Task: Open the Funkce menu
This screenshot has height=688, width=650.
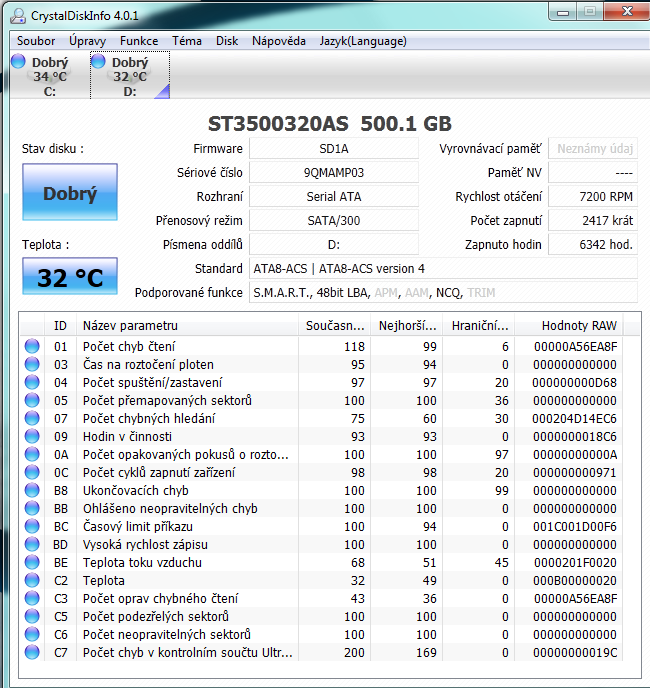Action: coord(139,41)
